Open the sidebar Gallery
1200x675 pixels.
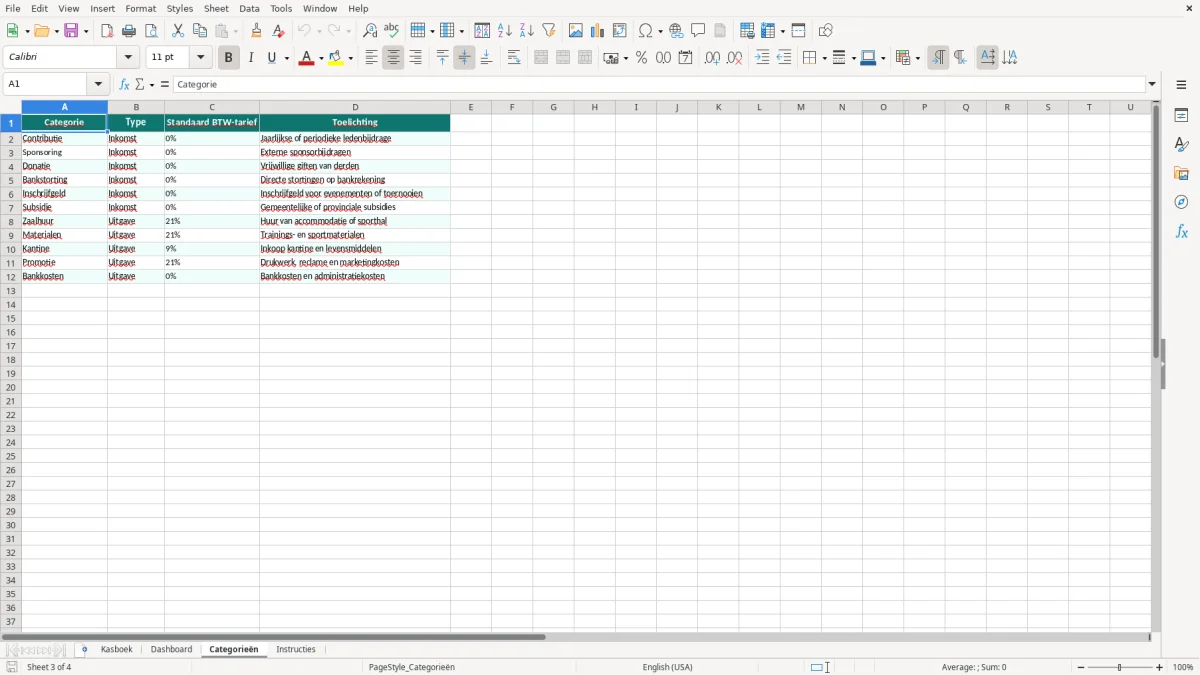(x=1181, y=173)
